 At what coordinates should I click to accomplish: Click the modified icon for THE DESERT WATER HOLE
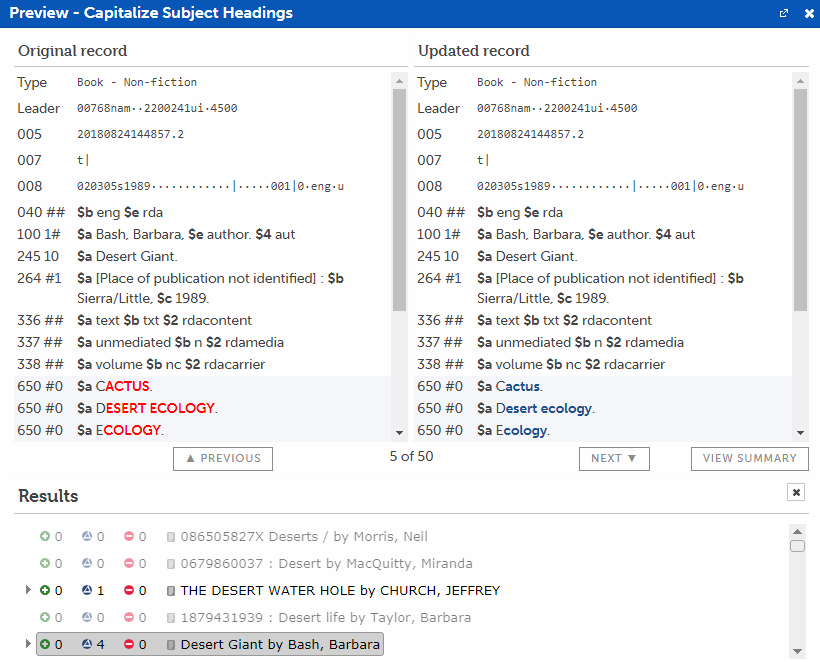(87, 591)
